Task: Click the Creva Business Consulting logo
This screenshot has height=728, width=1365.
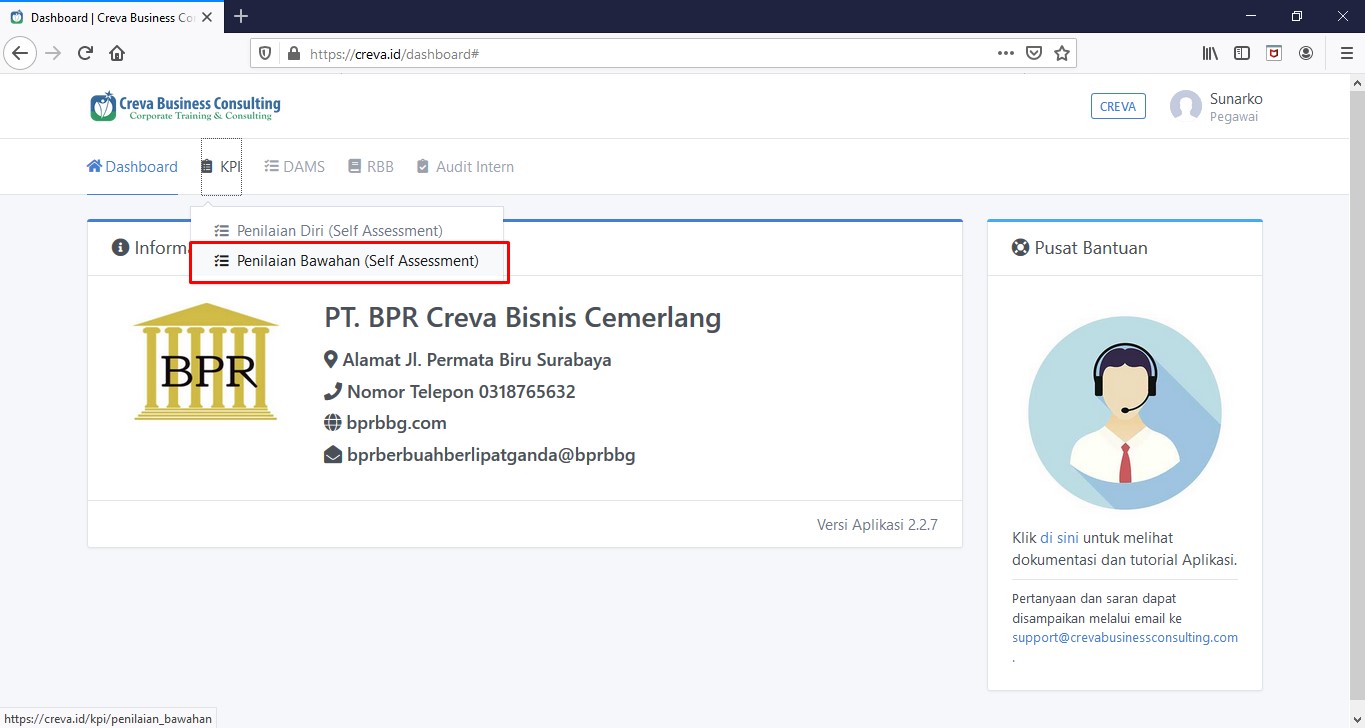Action: [185, 106]
